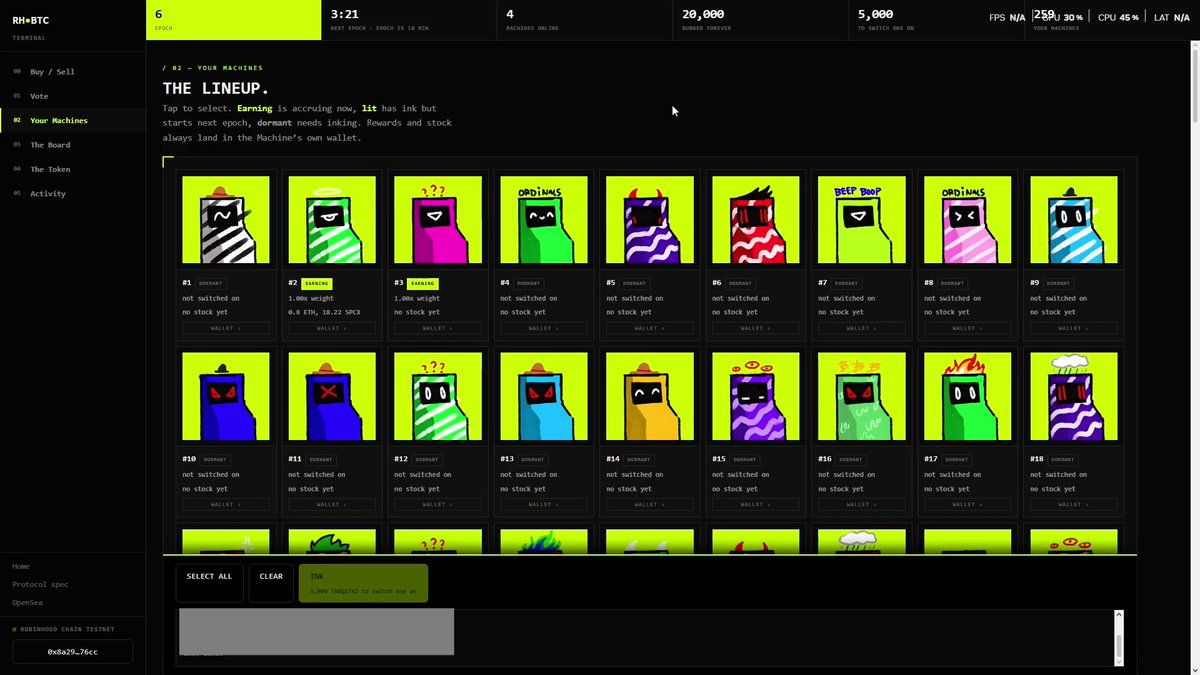Choose machine #4 green Ordinals image

[544, 220]
